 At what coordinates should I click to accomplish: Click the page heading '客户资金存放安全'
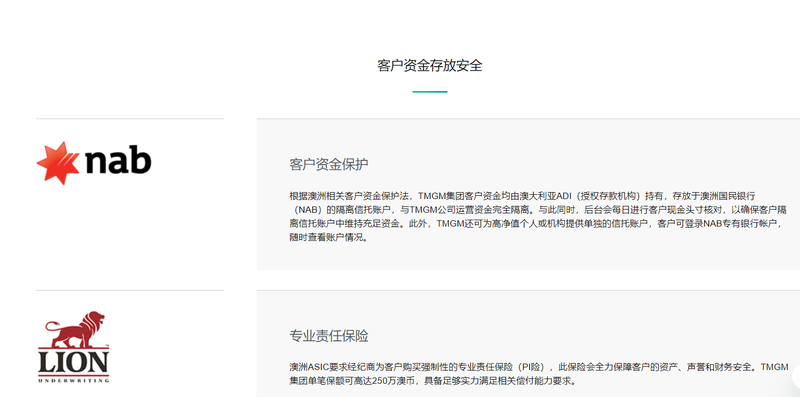[x=430, y=66]
